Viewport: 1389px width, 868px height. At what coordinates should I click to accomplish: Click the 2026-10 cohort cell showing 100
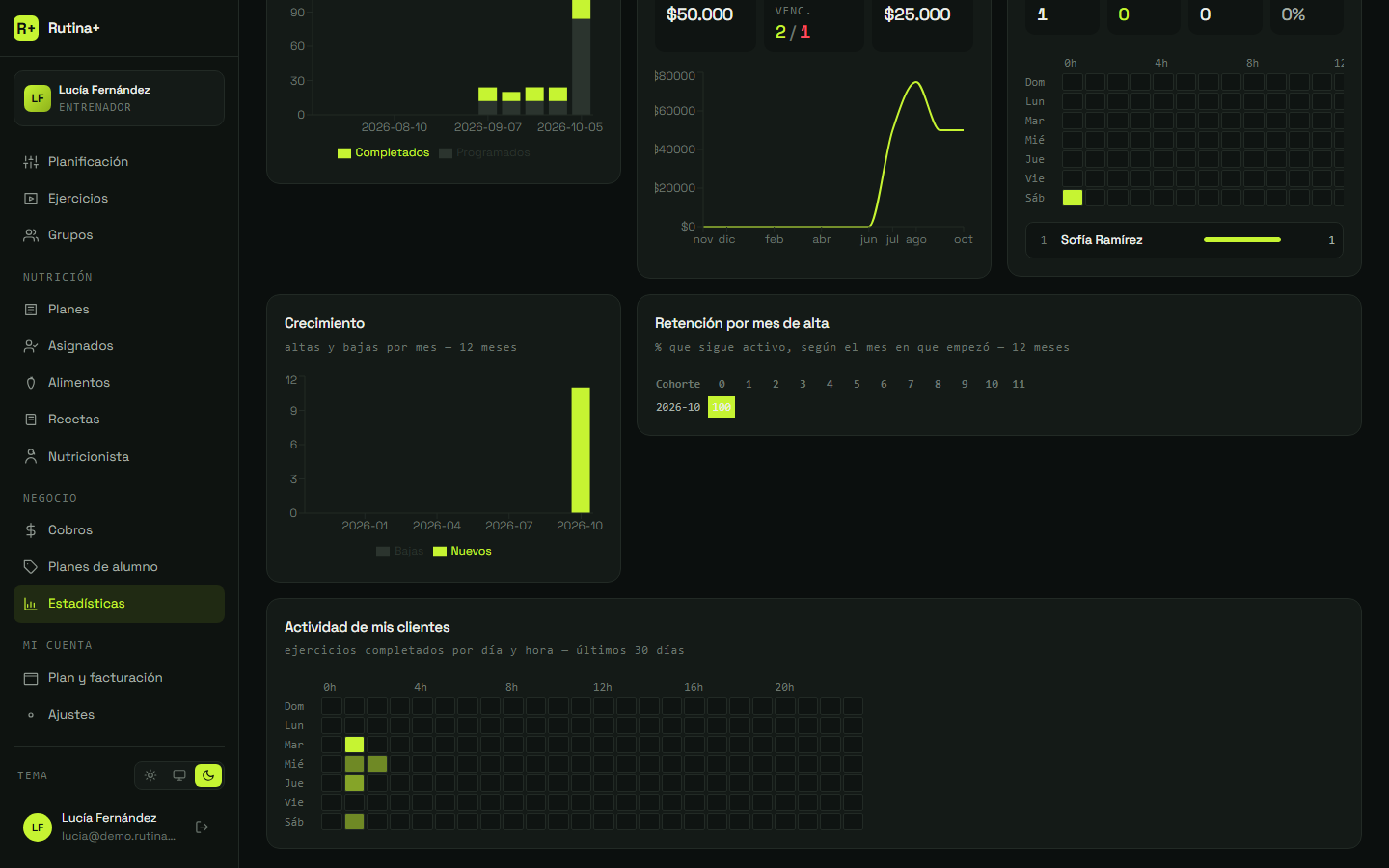coord(722,408)
